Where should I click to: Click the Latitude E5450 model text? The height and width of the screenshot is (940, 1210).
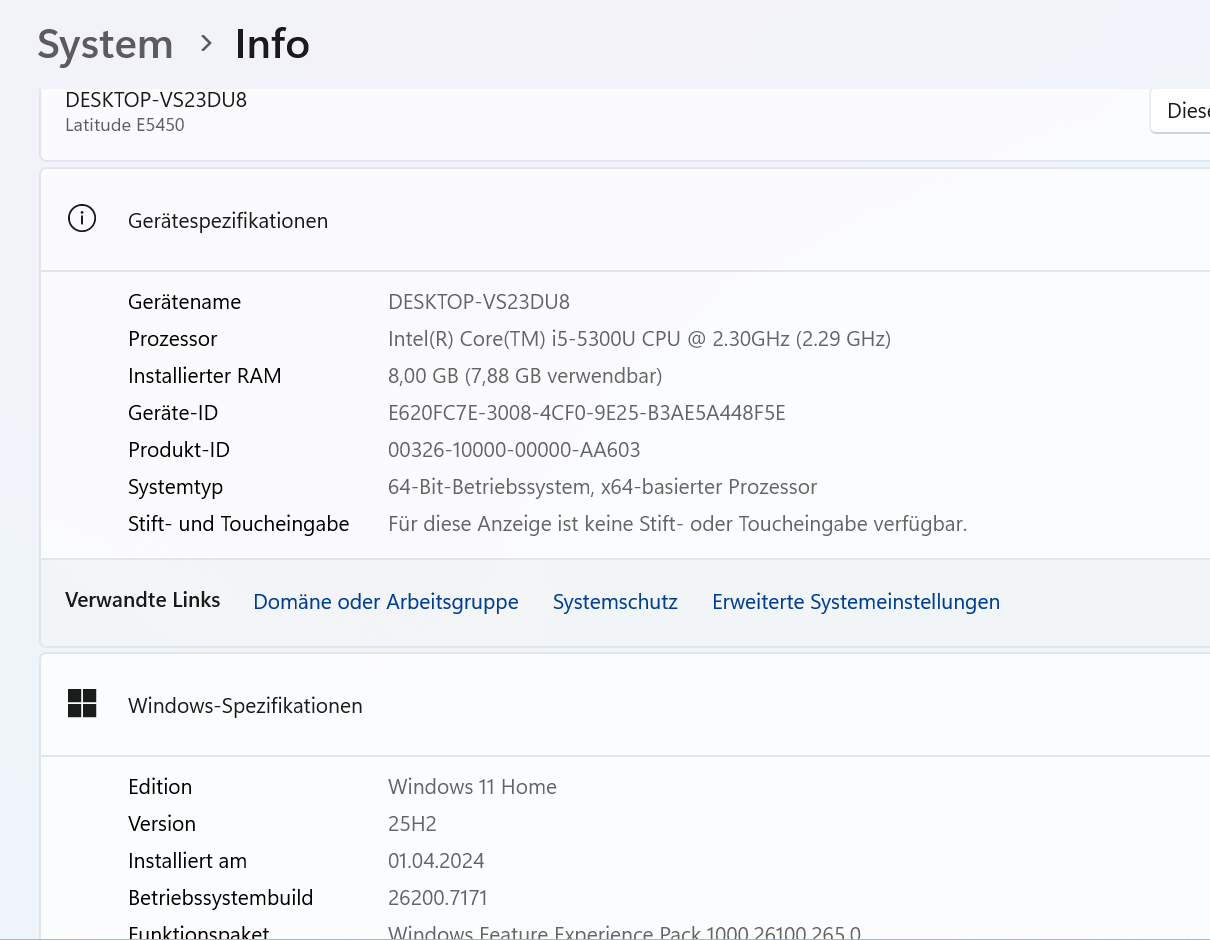(x=125, y=125)
